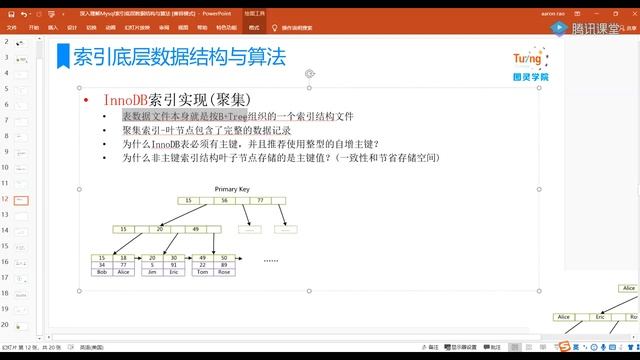Click the 操作说明搜索 search field
The width and height of the screenshot is (640, 360).
(297, 28)
